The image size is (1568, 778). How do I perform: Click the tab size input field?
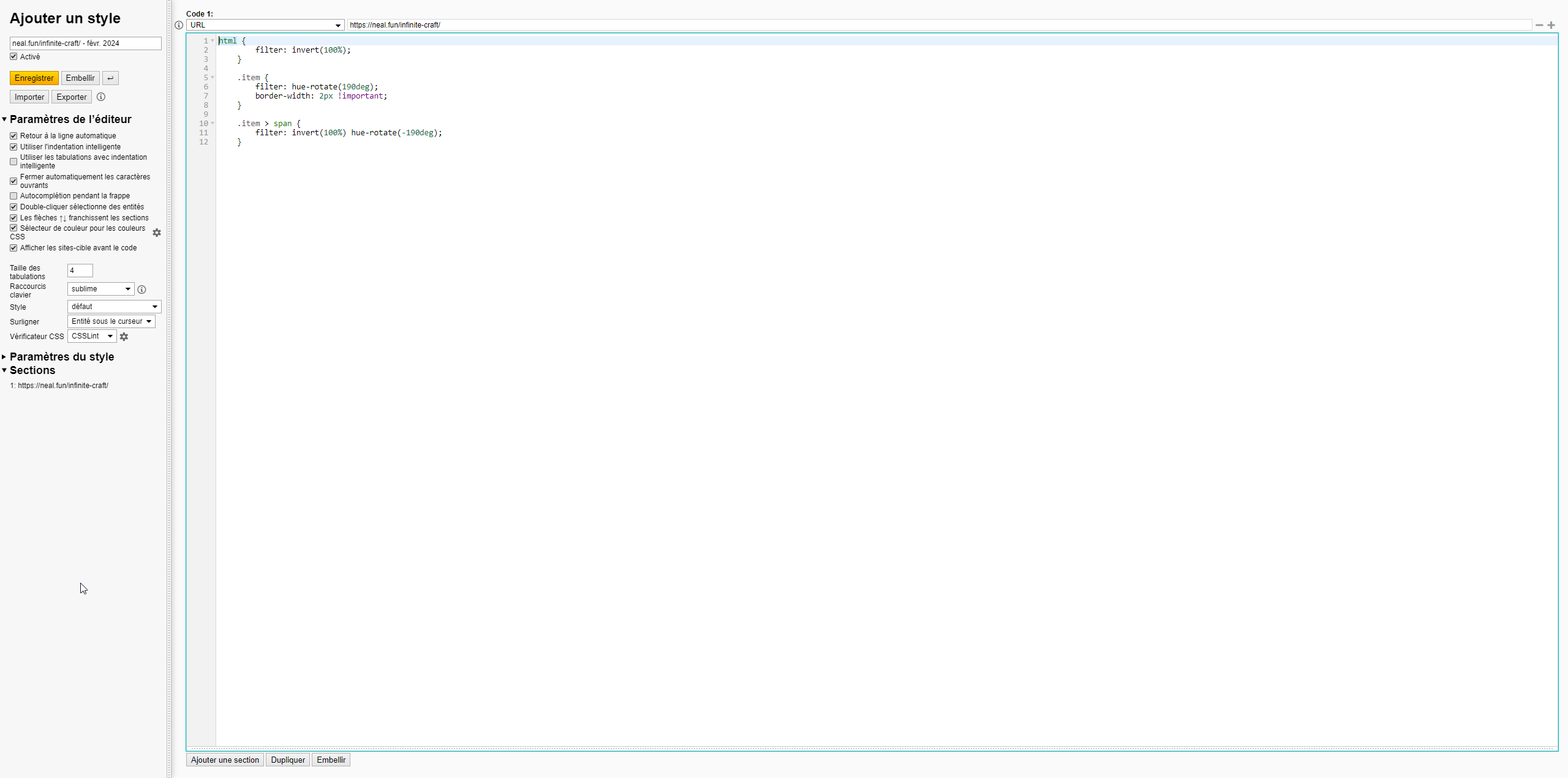[79, 270]
